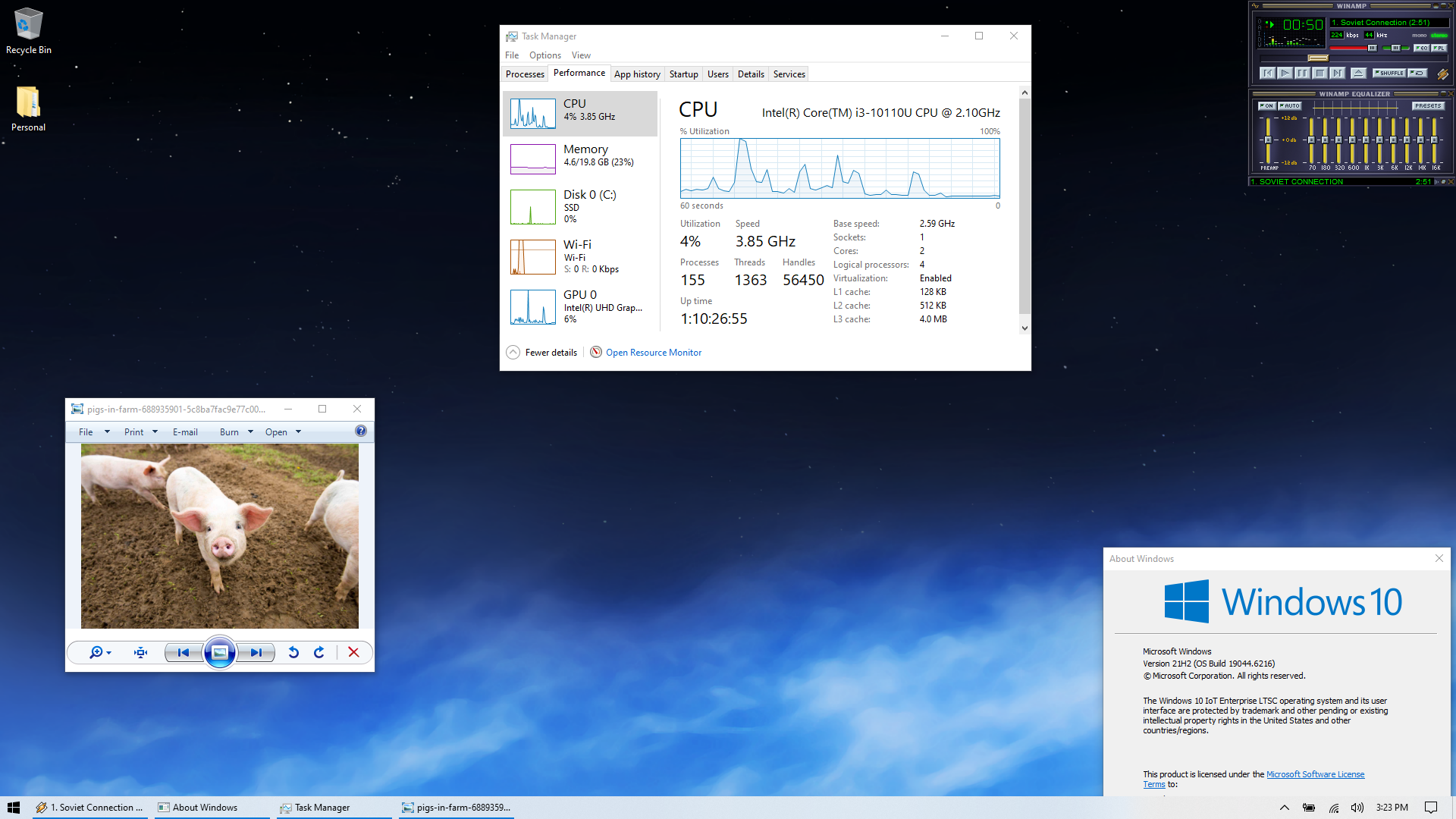Open Task Manager Options menu
Image resolution: width=1456 pixels, height=819 pixels.
[544, 55]
